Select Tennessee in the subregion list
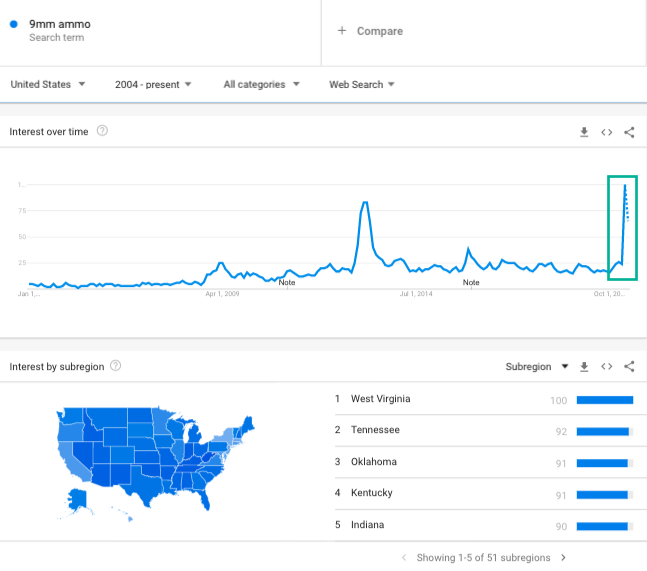 point(375,430)
